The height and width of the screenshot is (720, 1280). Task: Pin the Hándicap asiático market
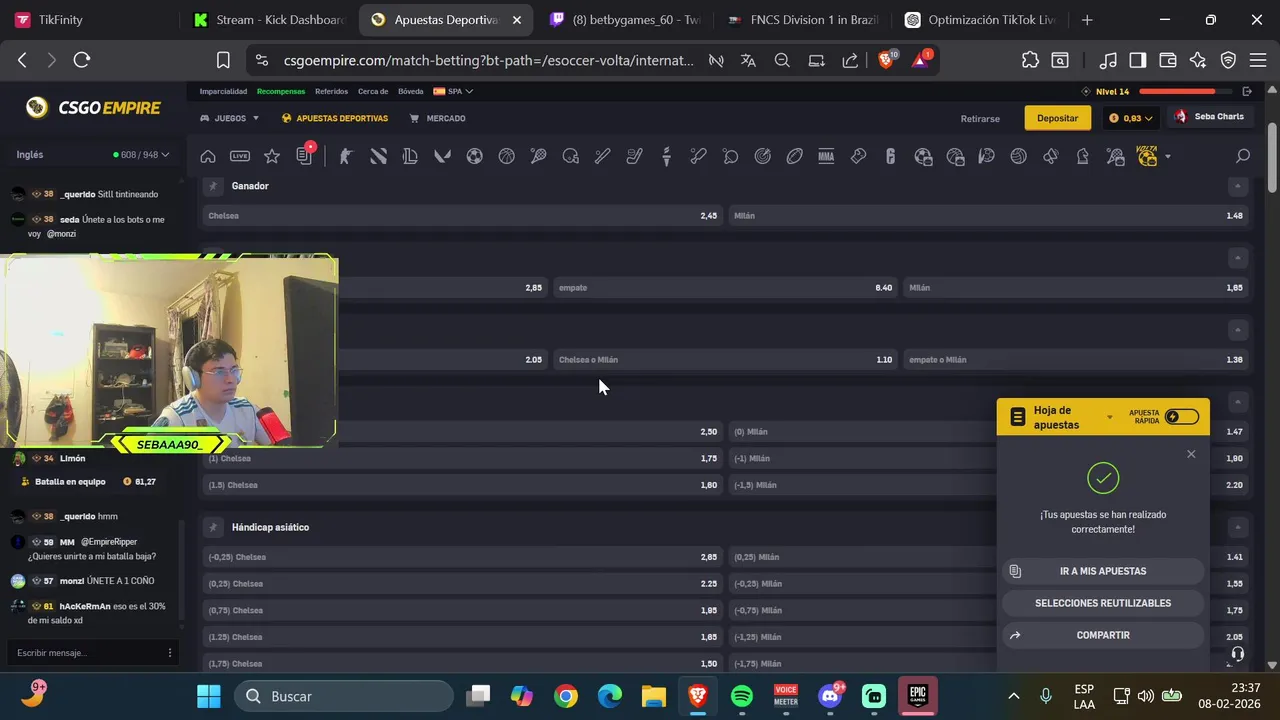[212, 527]
